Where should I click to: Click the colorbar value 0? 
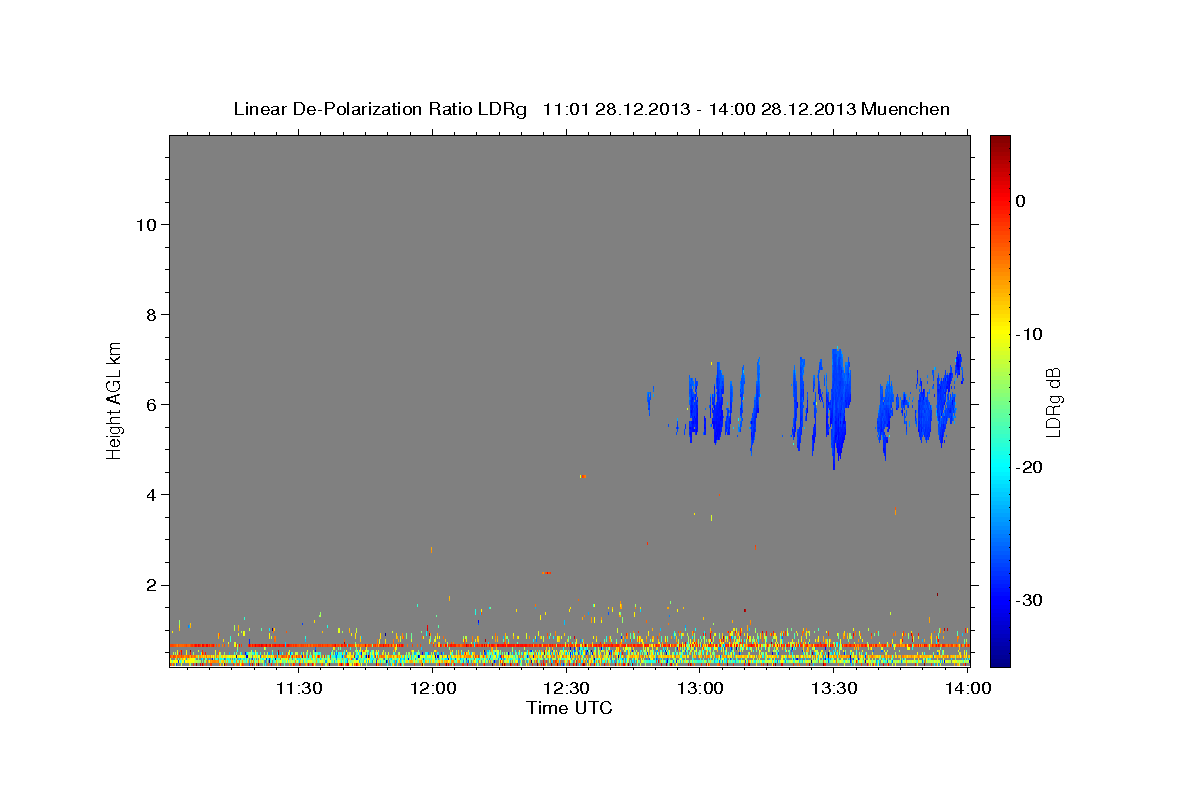pyautogui.click(x=1020, y=201)
